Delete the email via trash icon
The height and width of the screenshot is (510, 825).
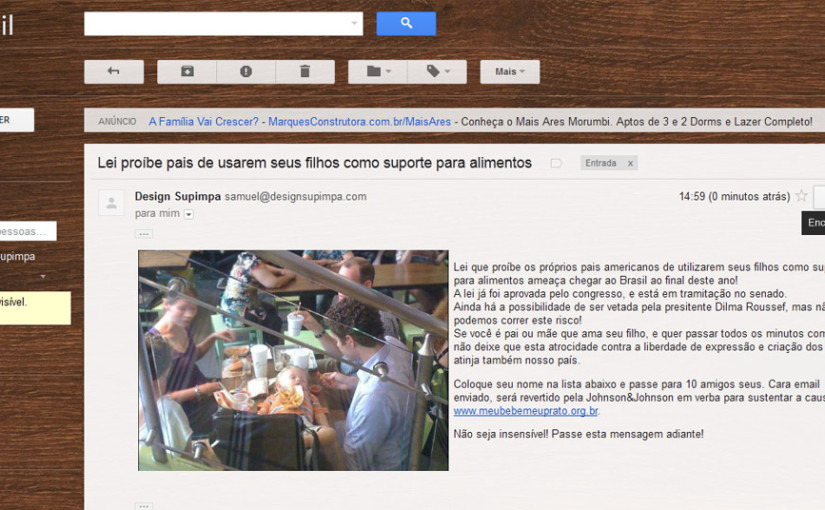click(x=305, y=72)
